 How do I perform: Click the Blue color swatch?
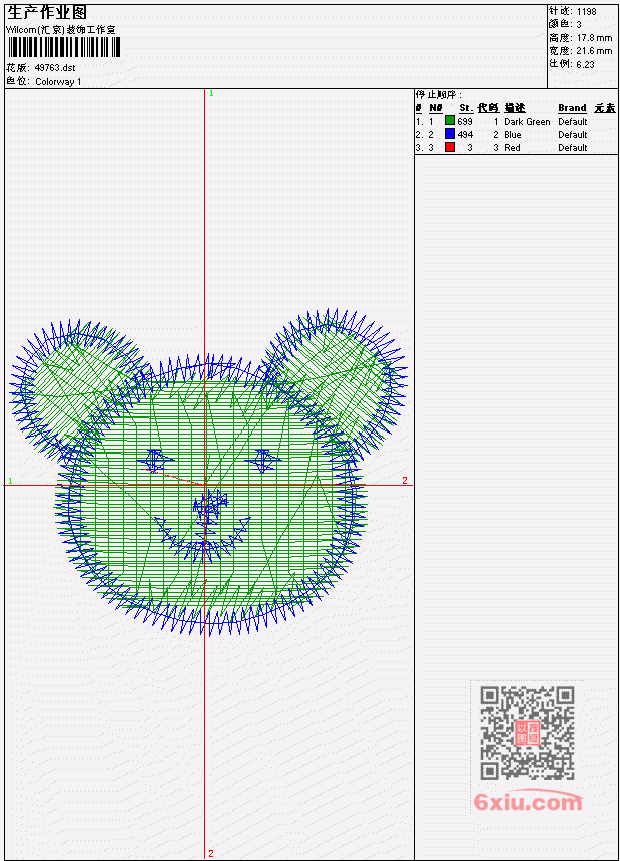tap(450, 134)
